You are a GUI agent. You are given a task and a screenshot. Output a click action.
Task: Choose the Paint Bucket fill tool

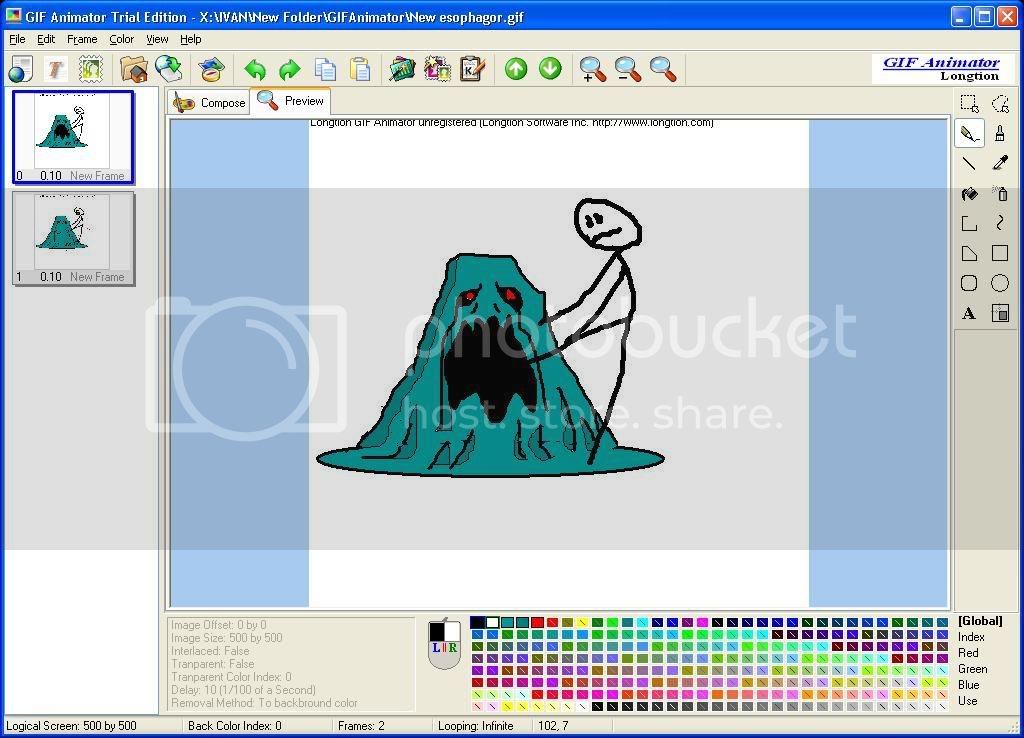tap(969, 193)
